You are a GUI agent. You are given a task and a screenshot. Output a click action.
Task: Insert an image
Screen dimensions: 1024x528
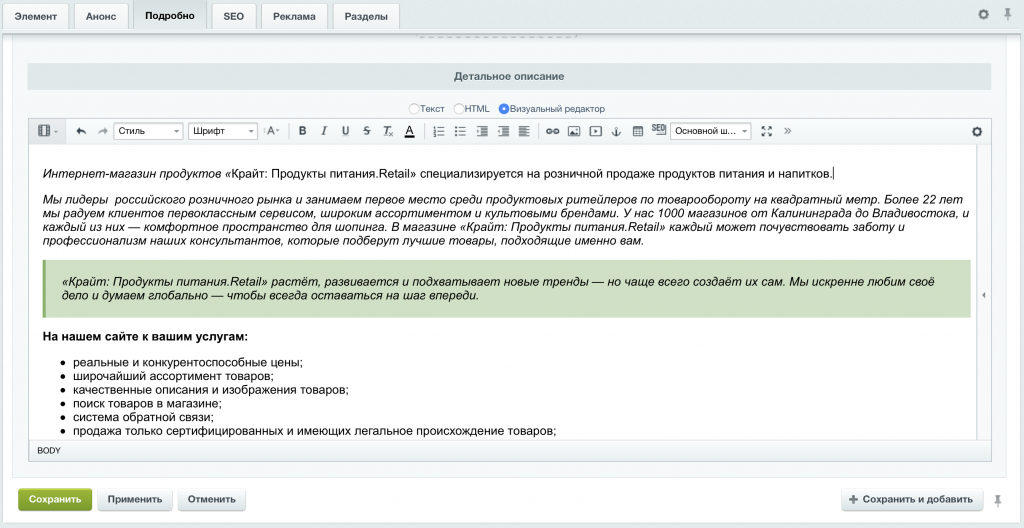point(574,131)
